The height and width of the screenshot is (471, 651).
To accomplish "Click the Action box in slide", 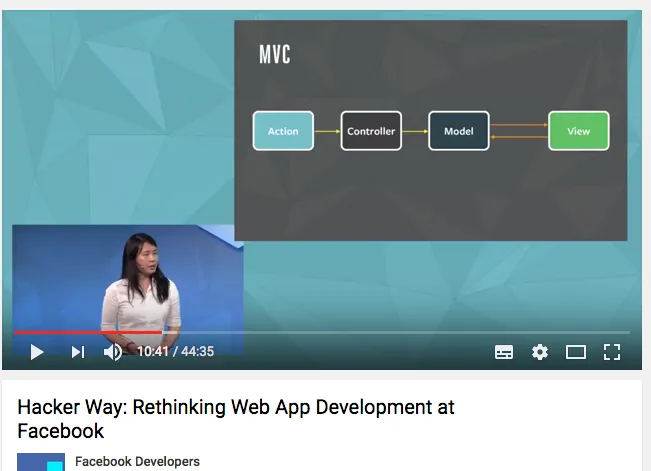I will coord(283,131).
